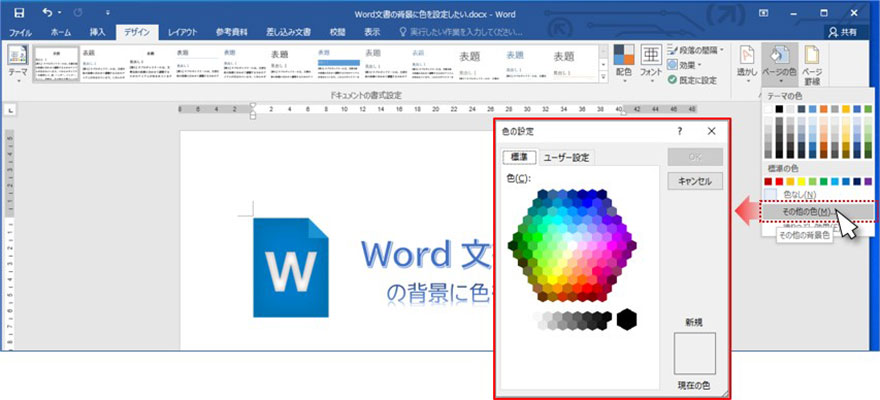Open the テーマ (Themes) button
880x400 pixels.
tap(18, 66)
